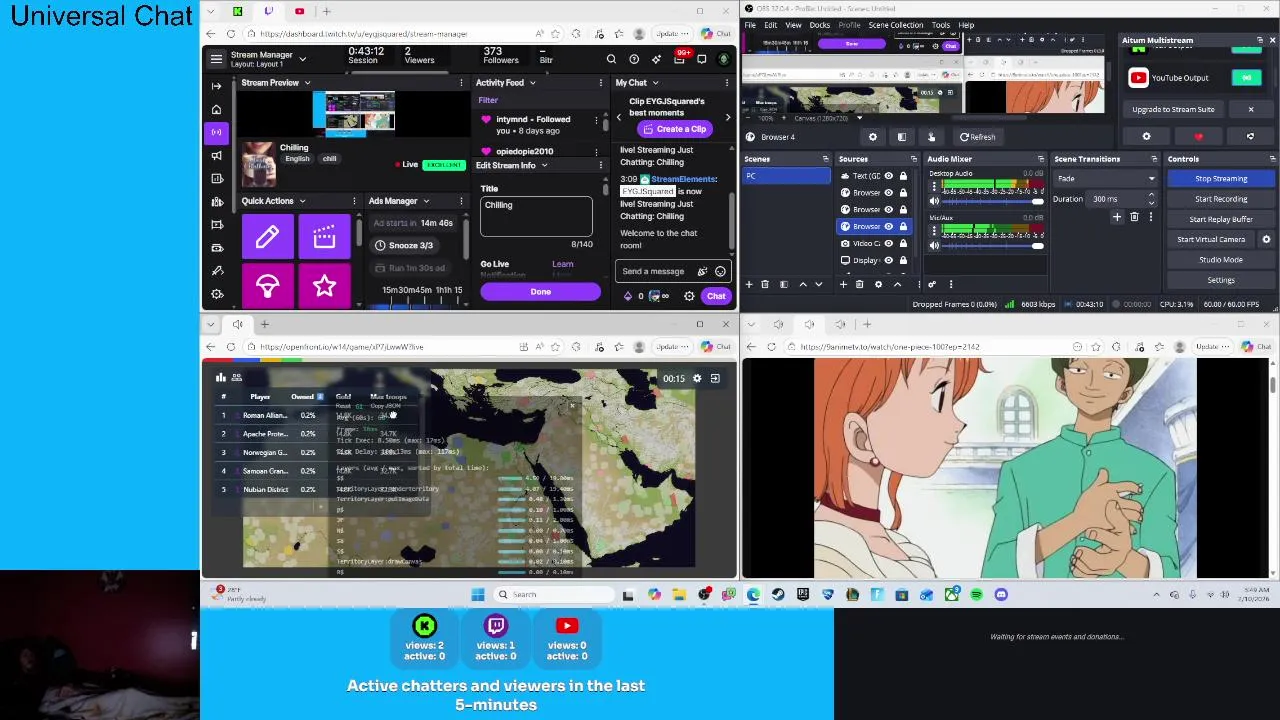Open OBS File menu
This screenshot has height=720, width=1280.
tap(751, 25)
